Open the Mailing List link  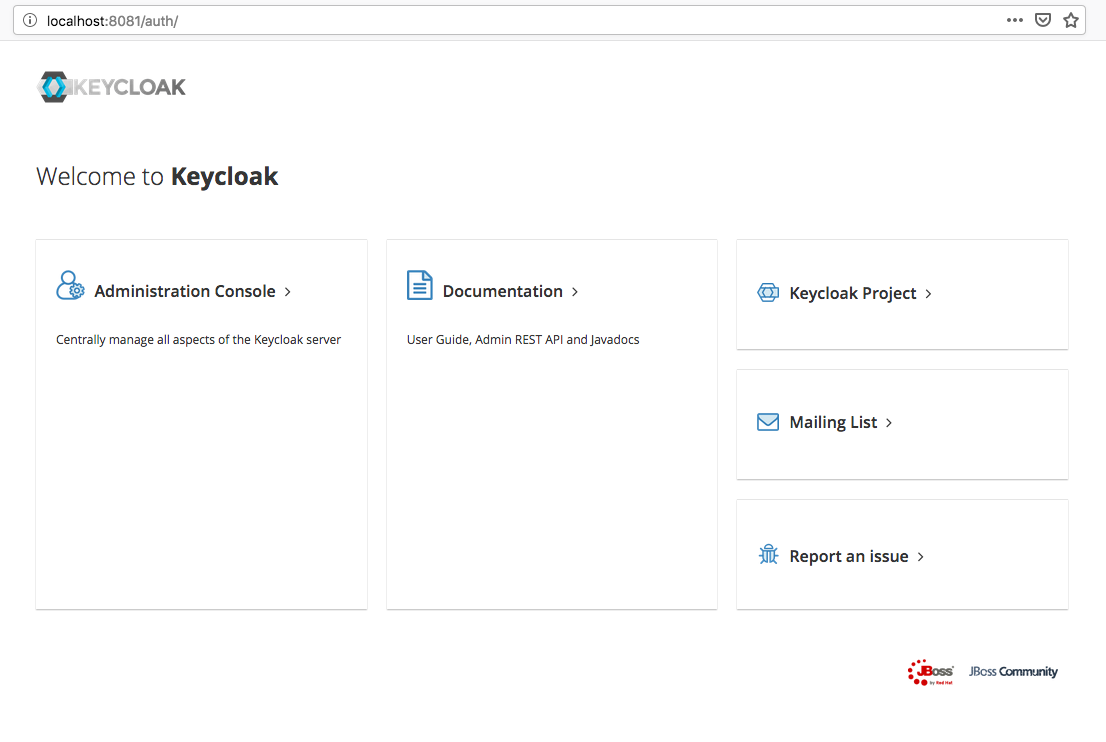click(x=833, y=422)
